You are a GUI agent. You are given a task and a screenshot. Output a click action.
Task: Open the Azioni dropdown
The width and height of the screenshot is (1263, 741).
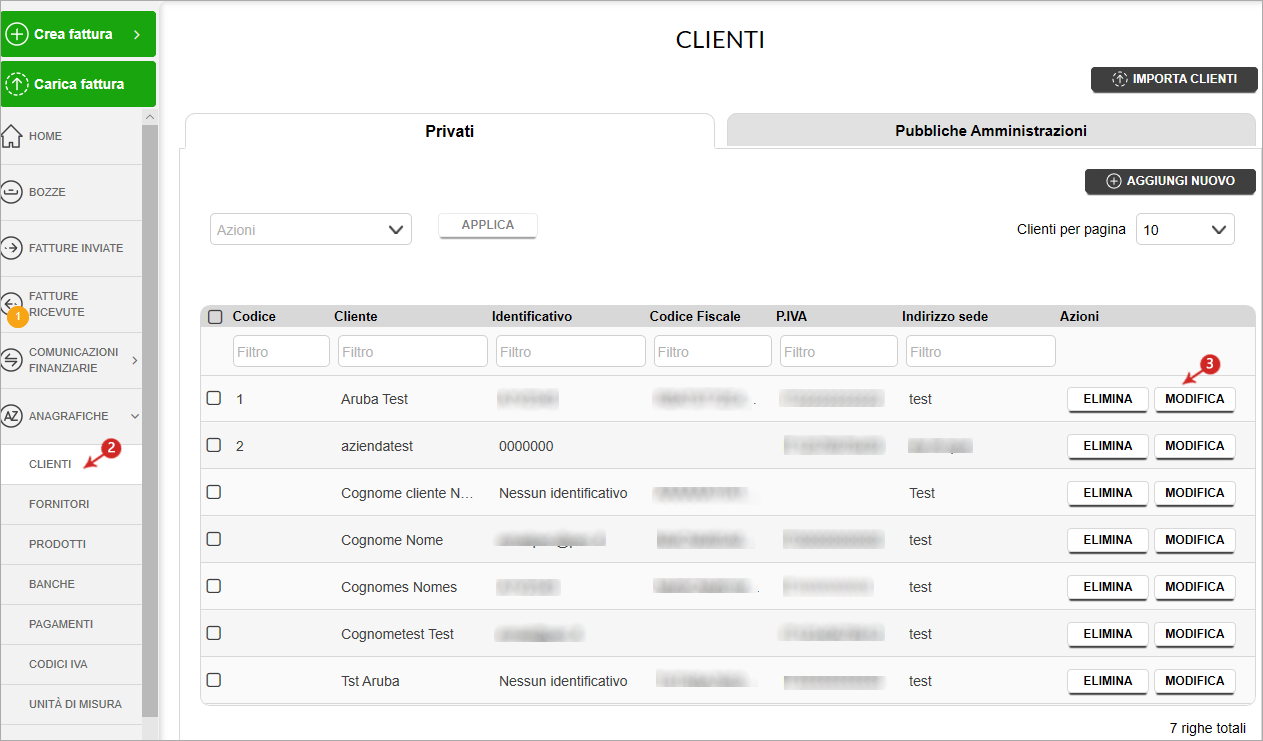311,229
